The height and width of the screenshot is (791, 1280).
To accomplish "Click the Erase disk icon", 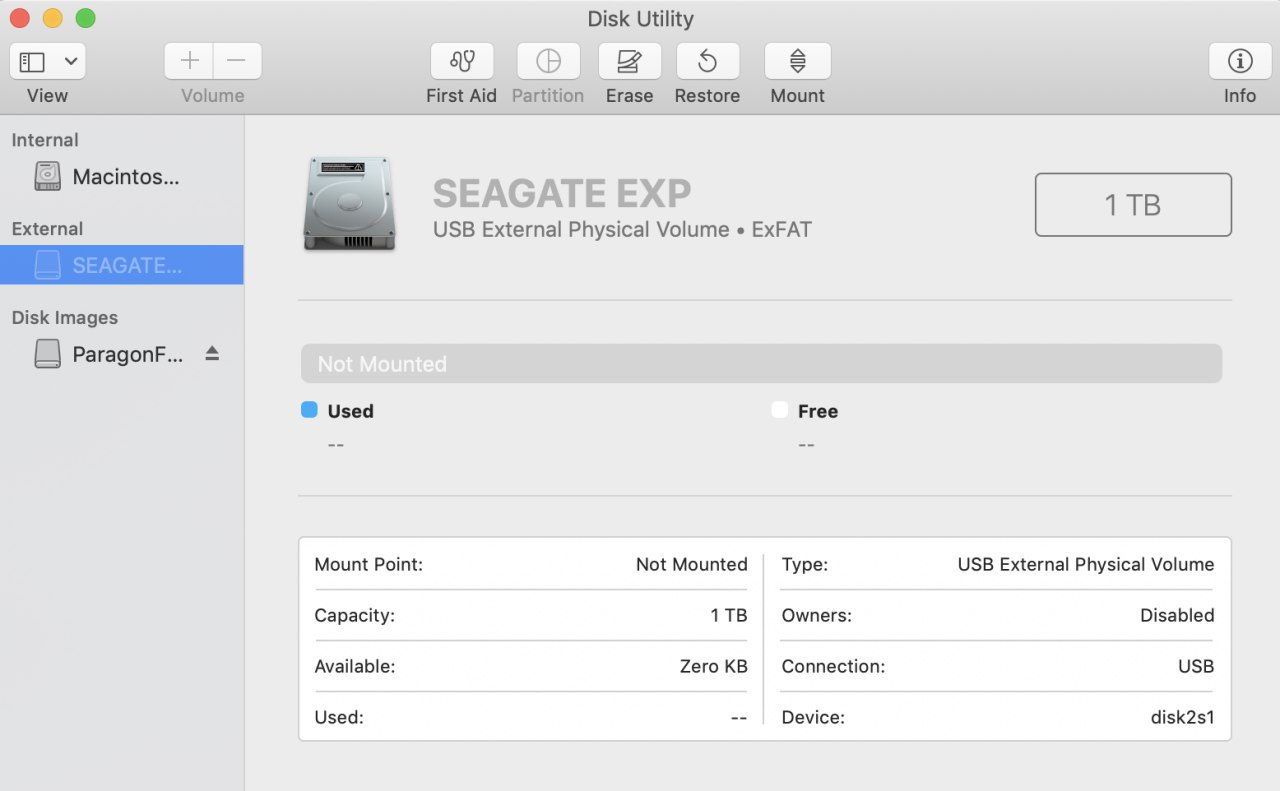I will (x=629, y=61).
